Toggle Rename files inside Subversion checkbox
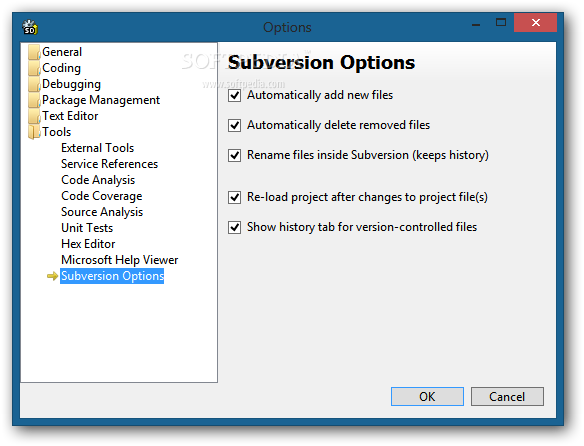584x446 pixels. coord(234,155)
